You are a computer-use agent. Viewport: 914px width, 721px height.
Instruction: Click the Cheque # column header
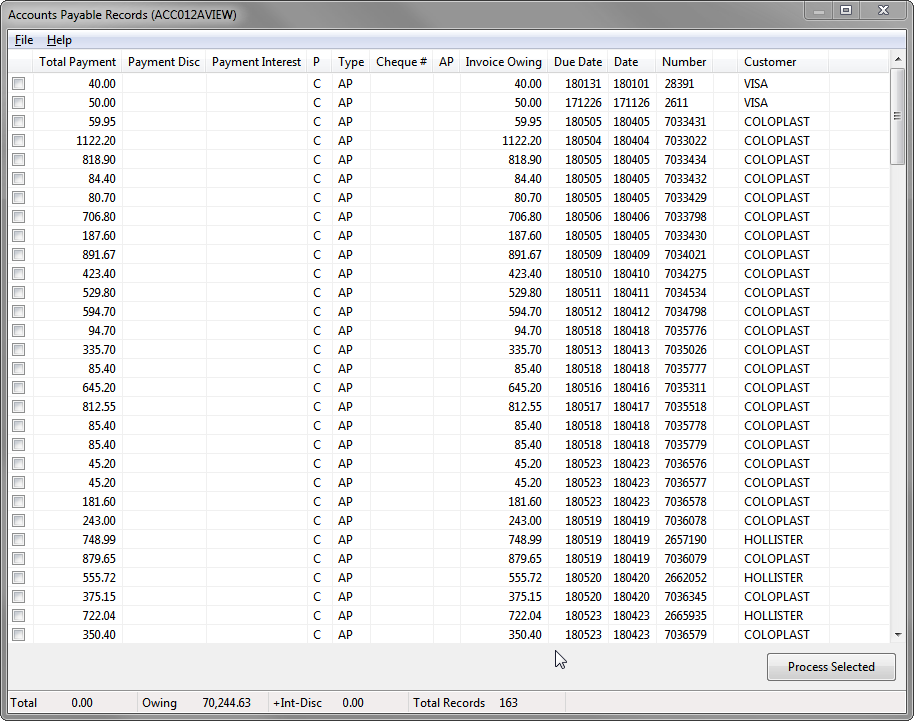[x=401, y=62]
